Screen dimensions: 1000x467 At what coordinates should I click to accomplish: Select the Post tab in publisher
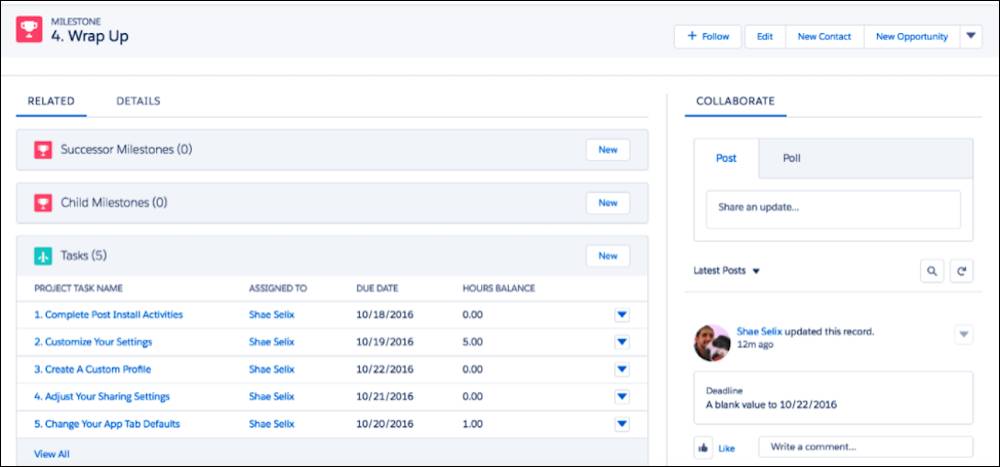click(726, 158)
